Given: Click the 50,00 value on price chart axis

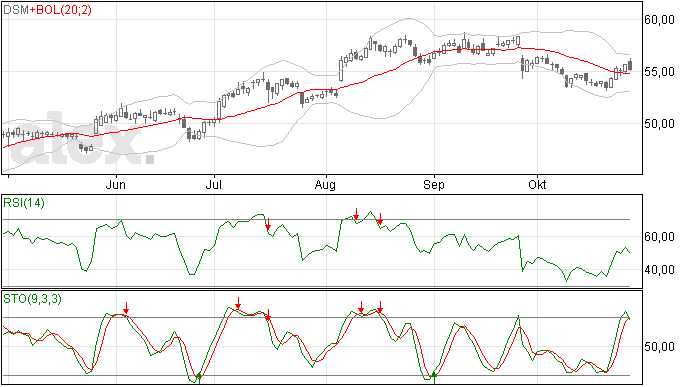Looking at the screenshot, I should (x=659, y=124).
